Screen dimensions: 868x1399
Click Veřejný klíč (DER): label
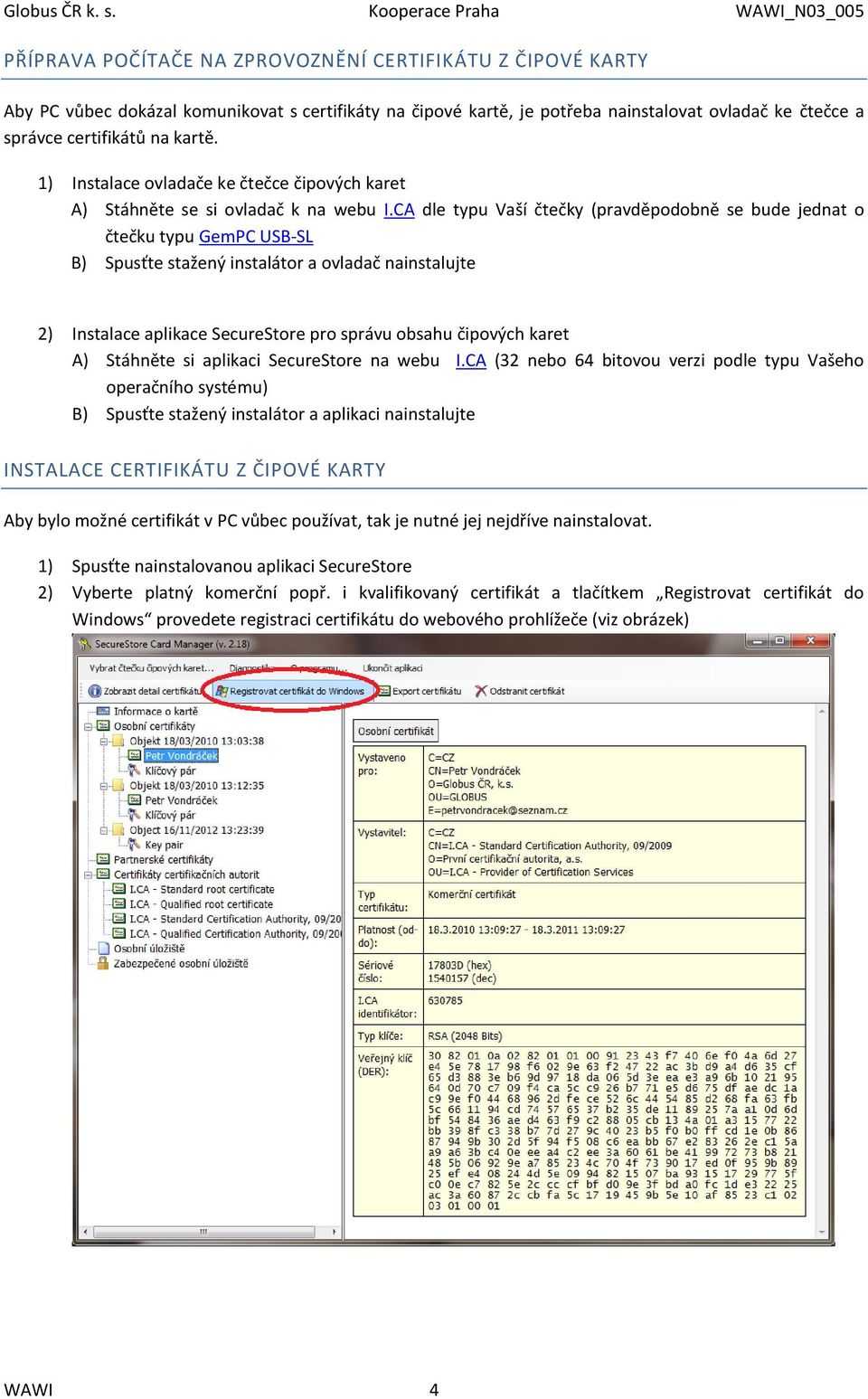[384, 1064]
